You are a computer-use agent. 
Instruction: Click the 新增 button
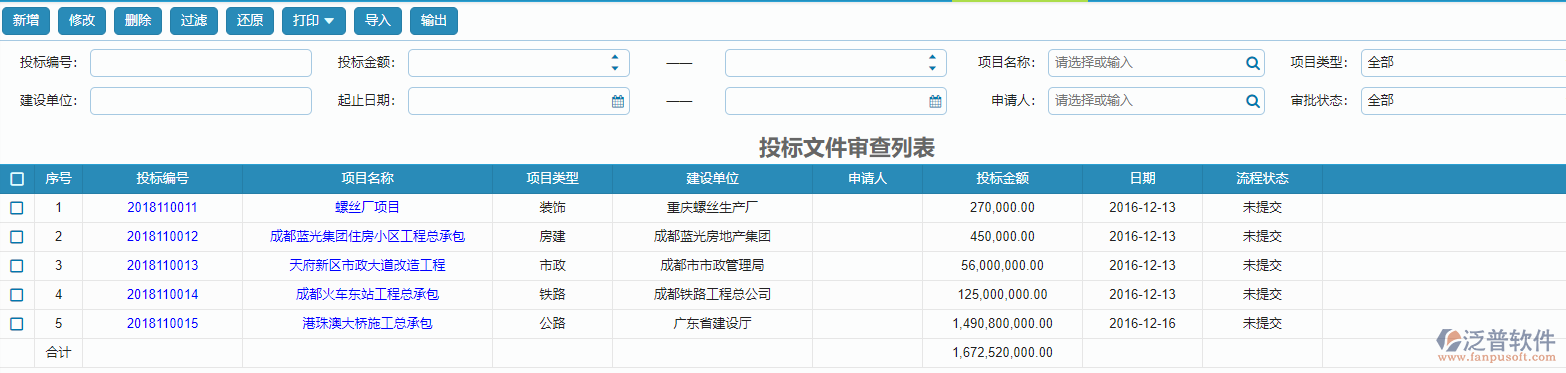pos(26,21)
